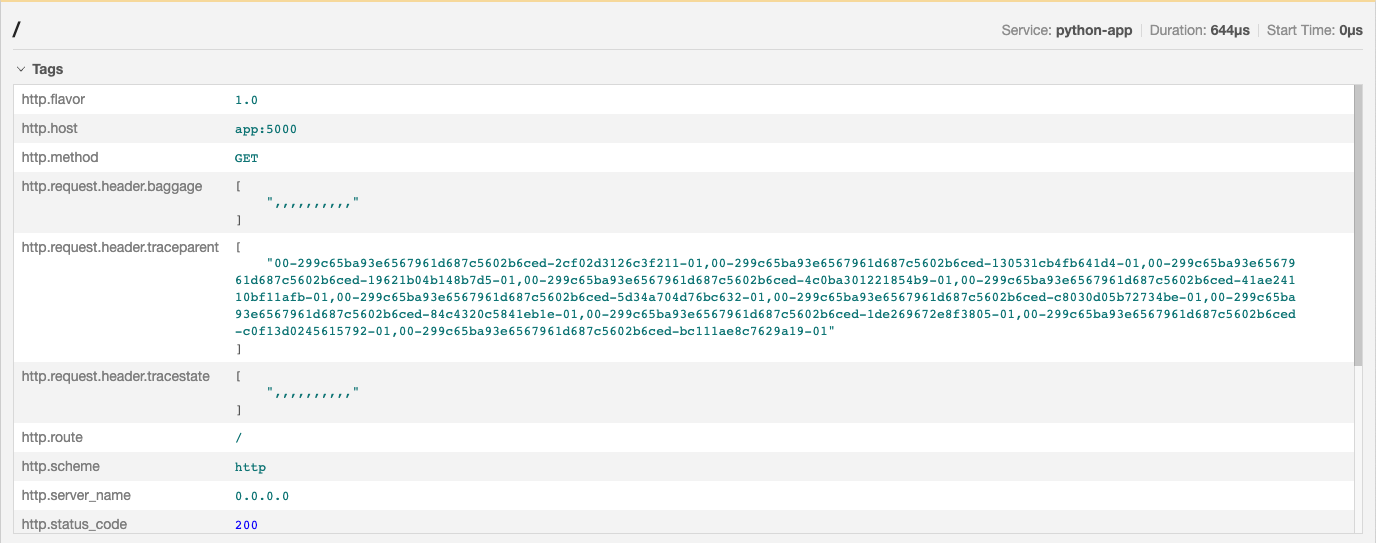Viewport: 1376px width, 543px height.
Task: Select the http.server_name tag key
Action: (76, 496)
